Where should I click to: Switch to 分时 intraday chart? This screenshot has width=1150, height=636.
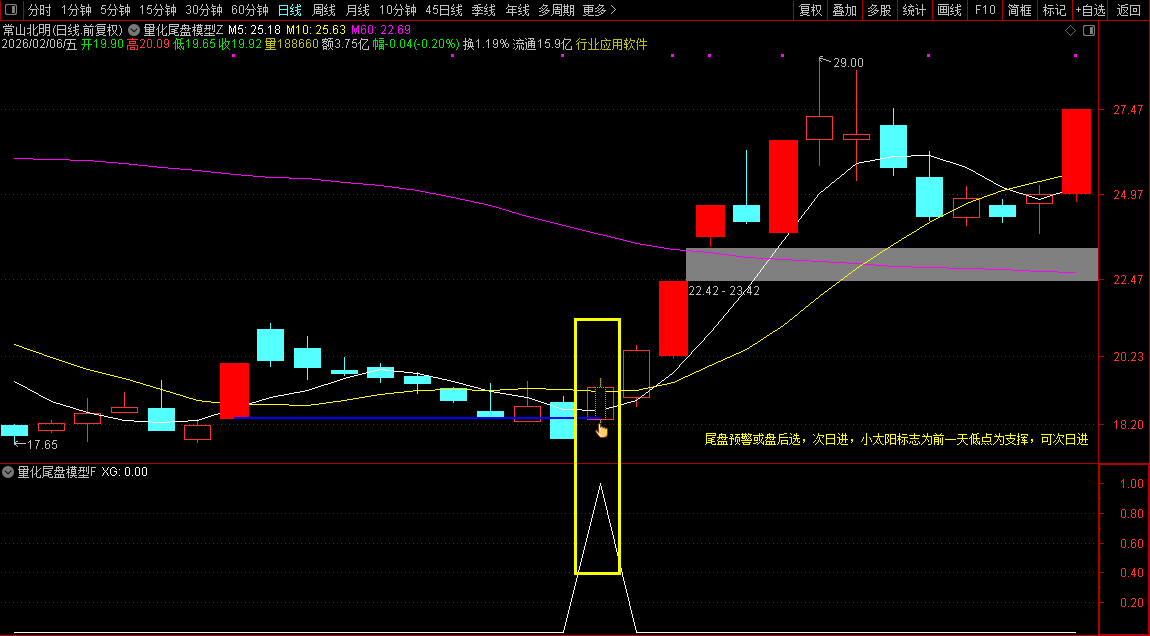[40, 10]
